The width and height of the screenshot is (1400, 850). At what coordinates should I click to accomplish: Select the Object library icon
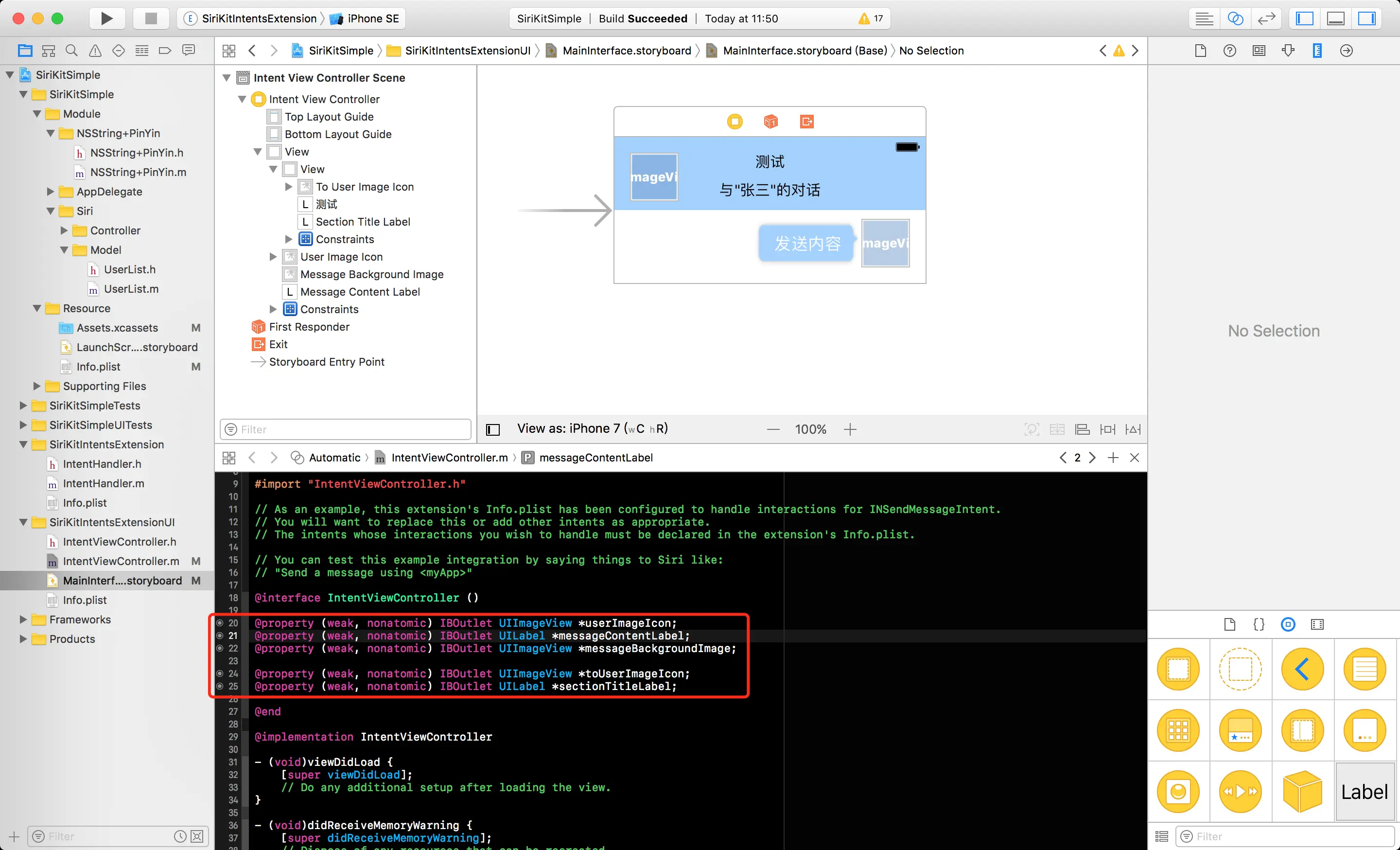pyautogui.click(x=1288, y=624)
